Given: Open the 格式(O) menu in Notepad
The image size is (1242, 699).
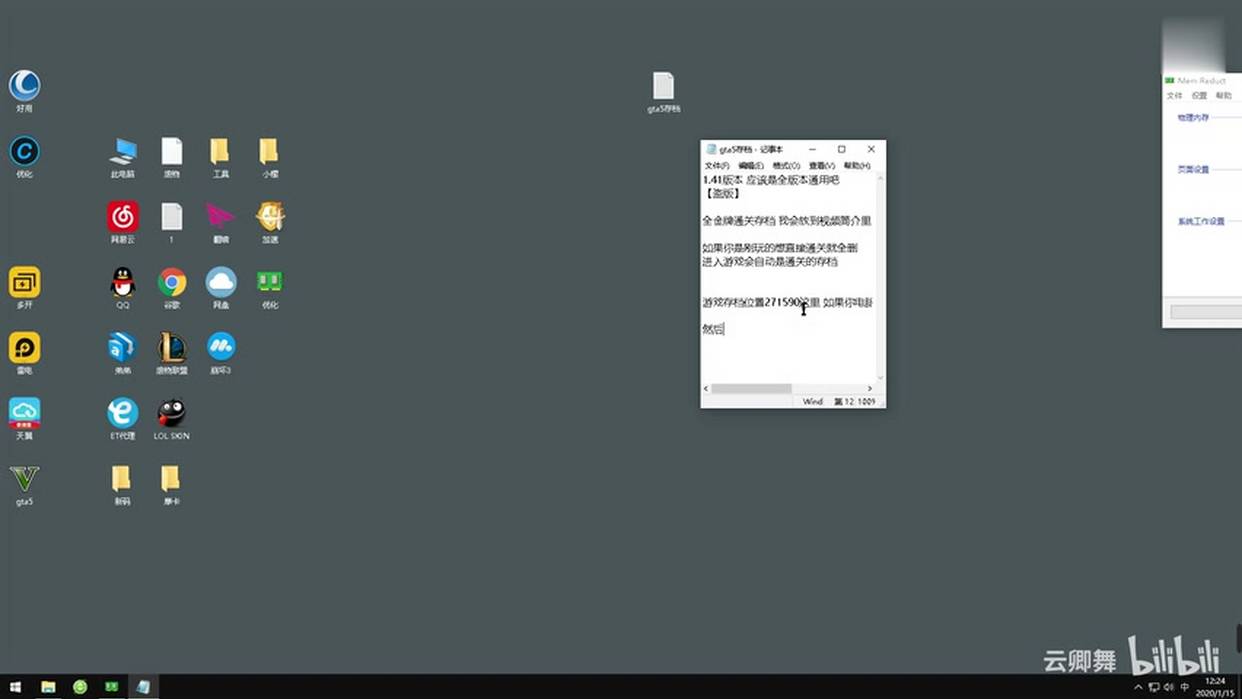Looking at the screenshot, I should (x=786, y=166).
